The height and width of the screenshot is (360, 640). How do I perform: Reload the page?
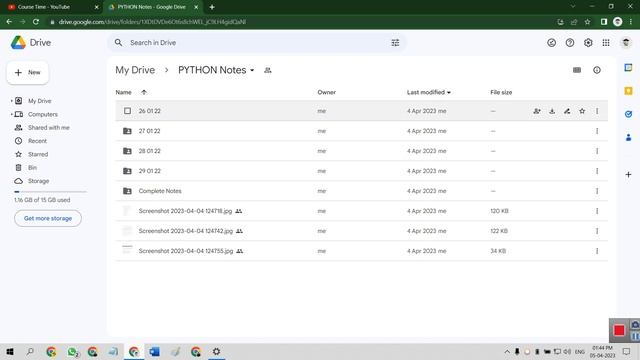click(x=36, y=22)
